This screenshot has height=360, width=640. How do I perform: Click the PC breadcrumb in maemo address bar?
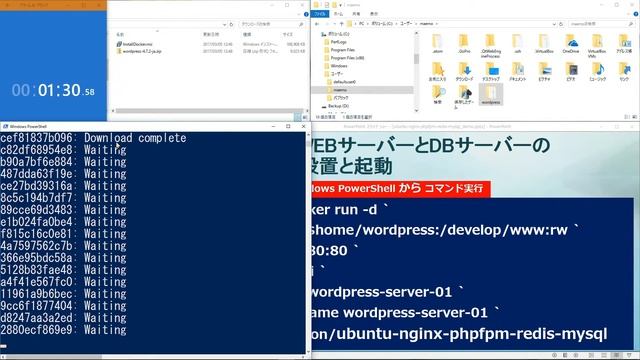[361, 24]
